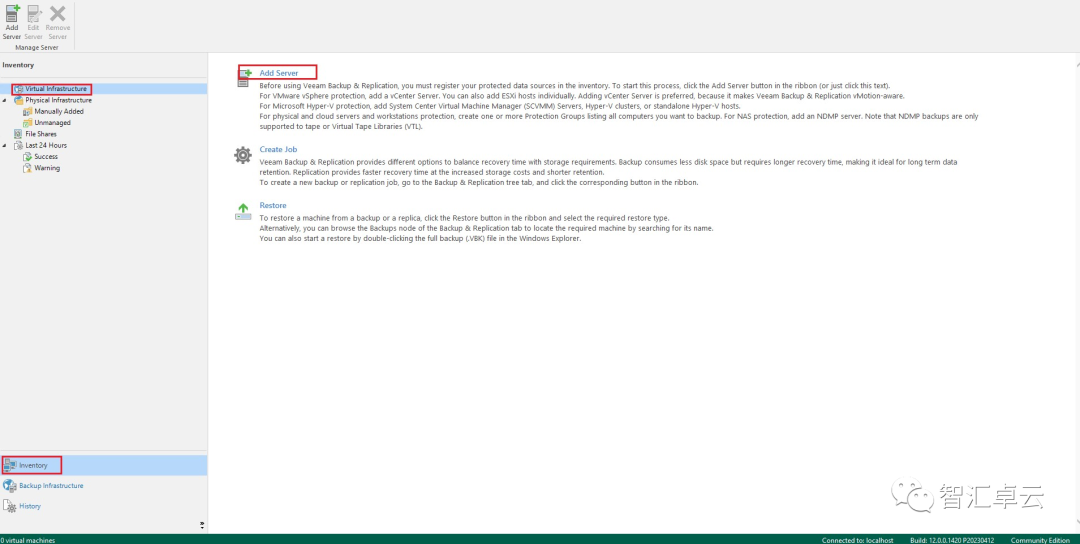Click the Create Job gear icon

click(x=243, y=155)
